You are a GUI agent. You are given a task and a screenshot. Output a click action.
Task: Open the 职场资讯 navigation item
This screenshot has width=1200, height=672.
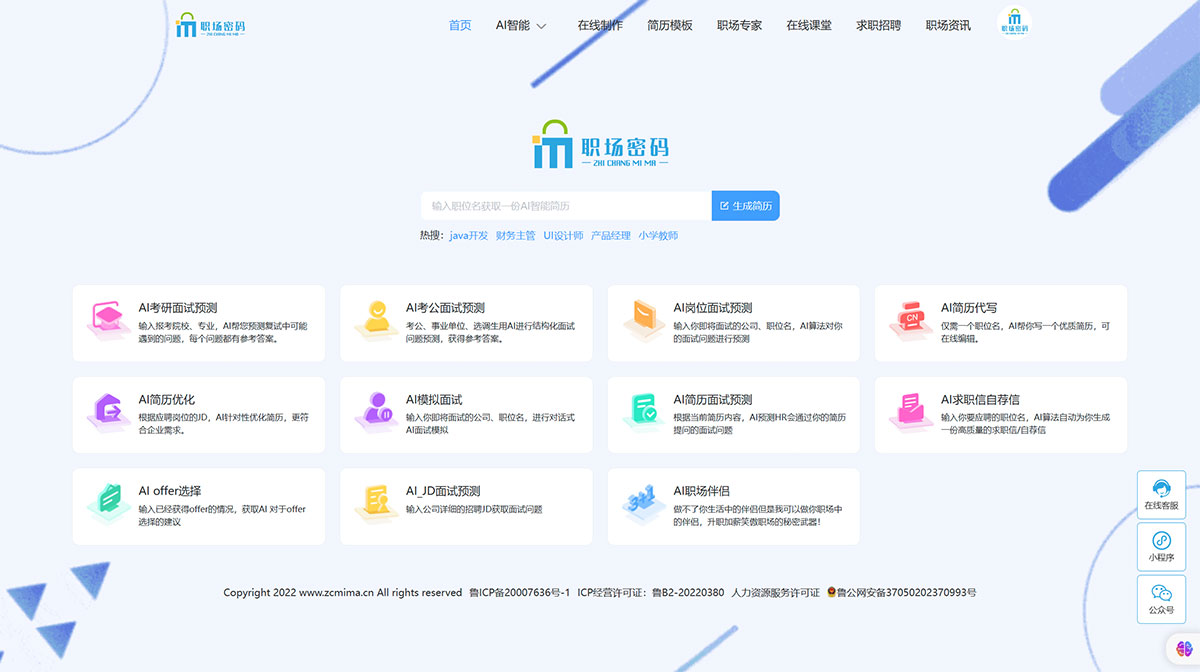click(x=947, y=25)
